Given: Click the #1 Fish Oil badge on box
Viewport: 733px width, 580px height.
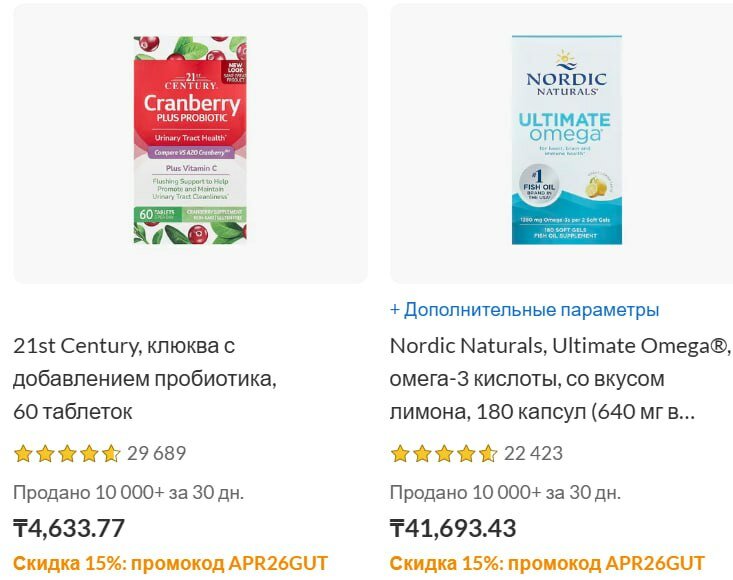Looking at the screenshot, I should [539, 188].
